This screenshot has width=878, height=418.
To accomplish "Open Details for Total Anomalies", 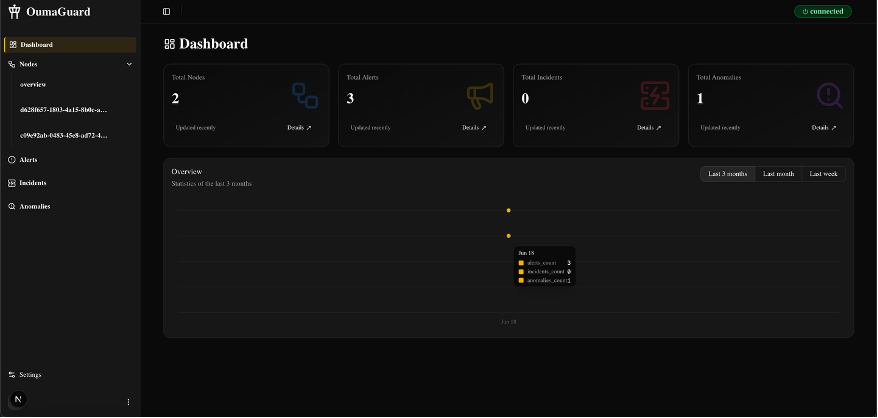I will point(824,128).
